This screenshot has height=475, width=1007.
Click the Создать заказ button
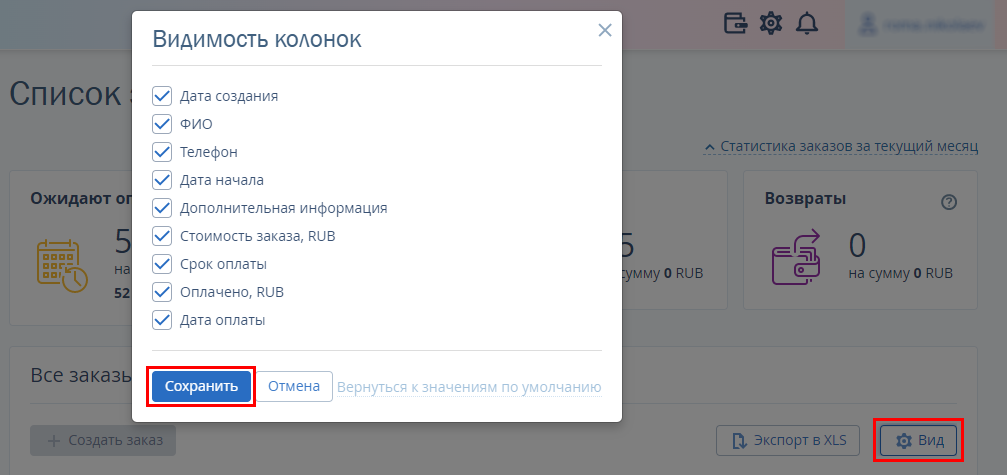pyautogui.click(x=103, y=440)
